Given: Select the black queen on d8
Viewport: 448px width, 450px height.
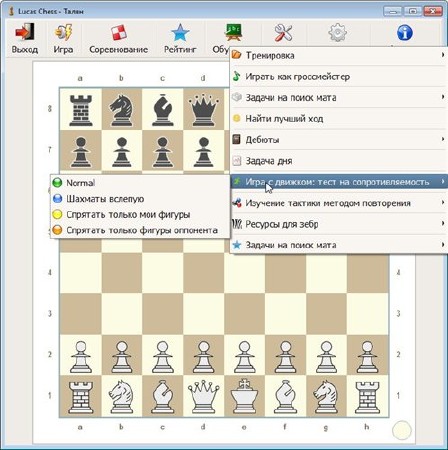Looking at the screenshot, I should pyautogui.click(x=203, y=110).
